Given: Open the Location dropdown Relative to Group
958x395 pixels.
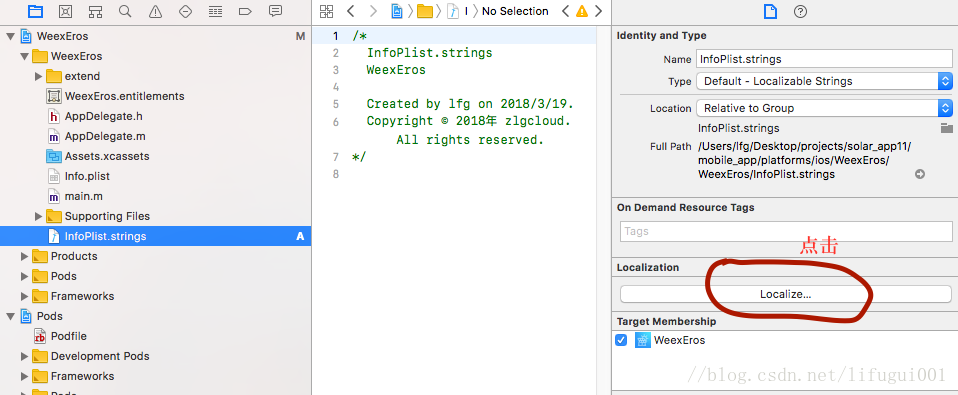Looking at the screenshot, I should pos(824,108).
